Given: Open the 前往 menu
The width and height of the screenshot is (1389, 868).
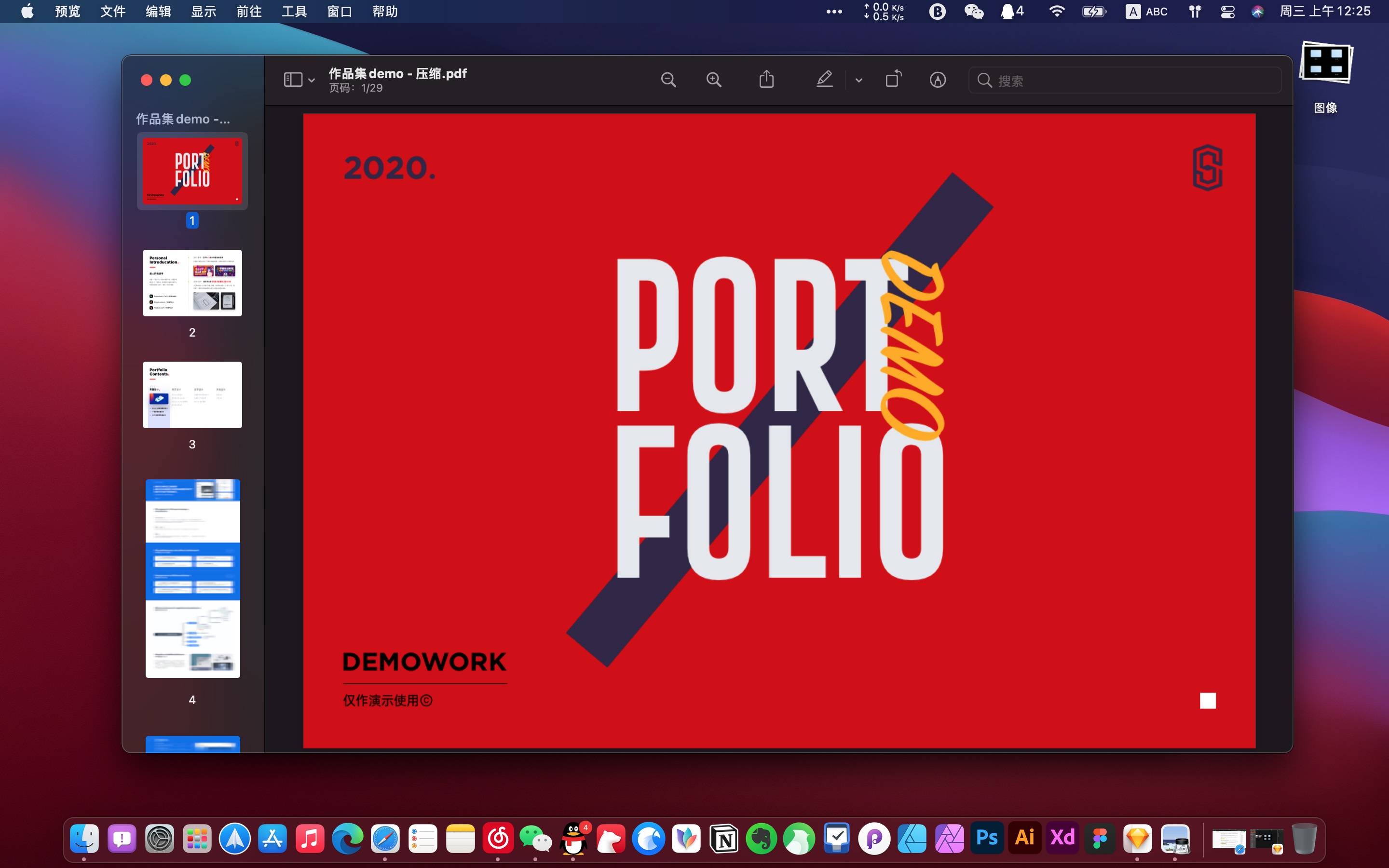Looking at the screenshot, I should (249, 12).
